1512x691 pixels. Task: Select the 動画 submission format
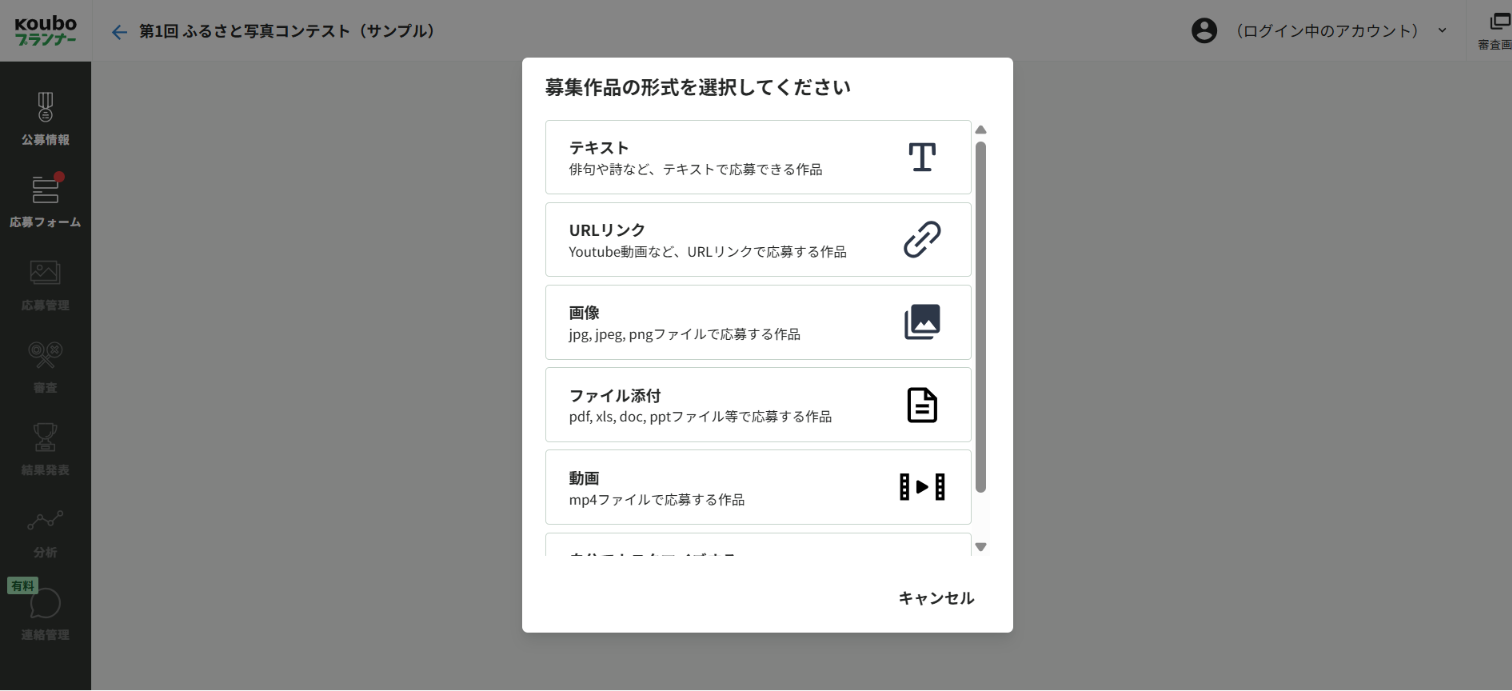pos(758,487)
